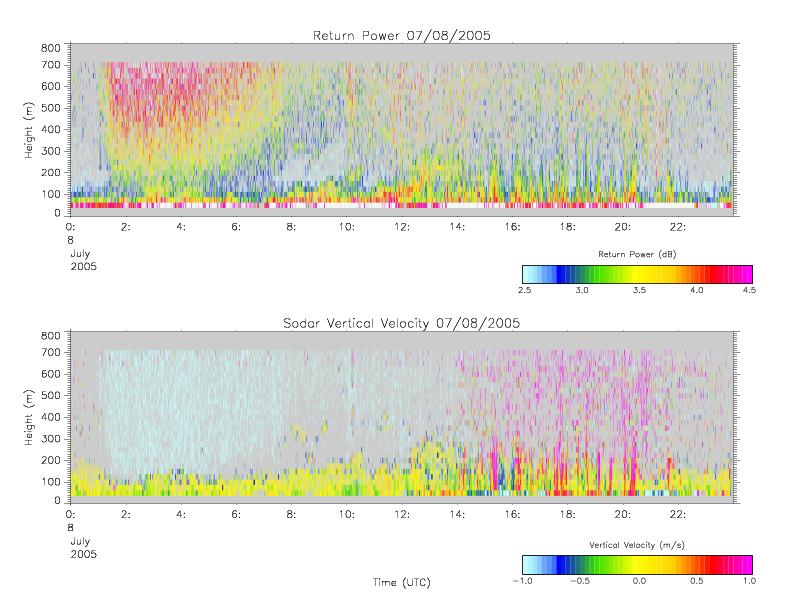Click the 400 height tick of Vertical Velocity plot
The image size is (791, 611).
(50, 417)
